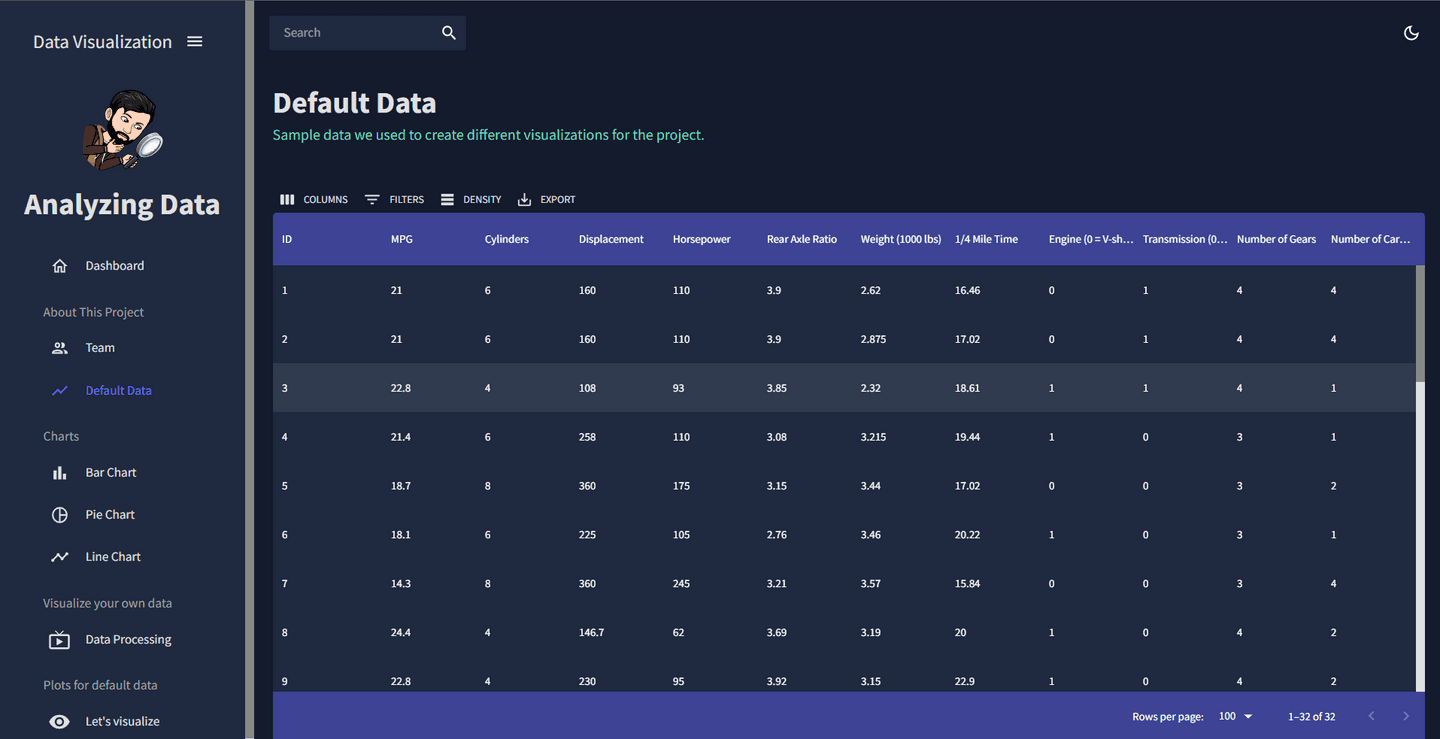Image resolution: width=1440 pixels, height=739 pixels.
Task: Sort by Displacement column header
Action: [x=611, y=239]
